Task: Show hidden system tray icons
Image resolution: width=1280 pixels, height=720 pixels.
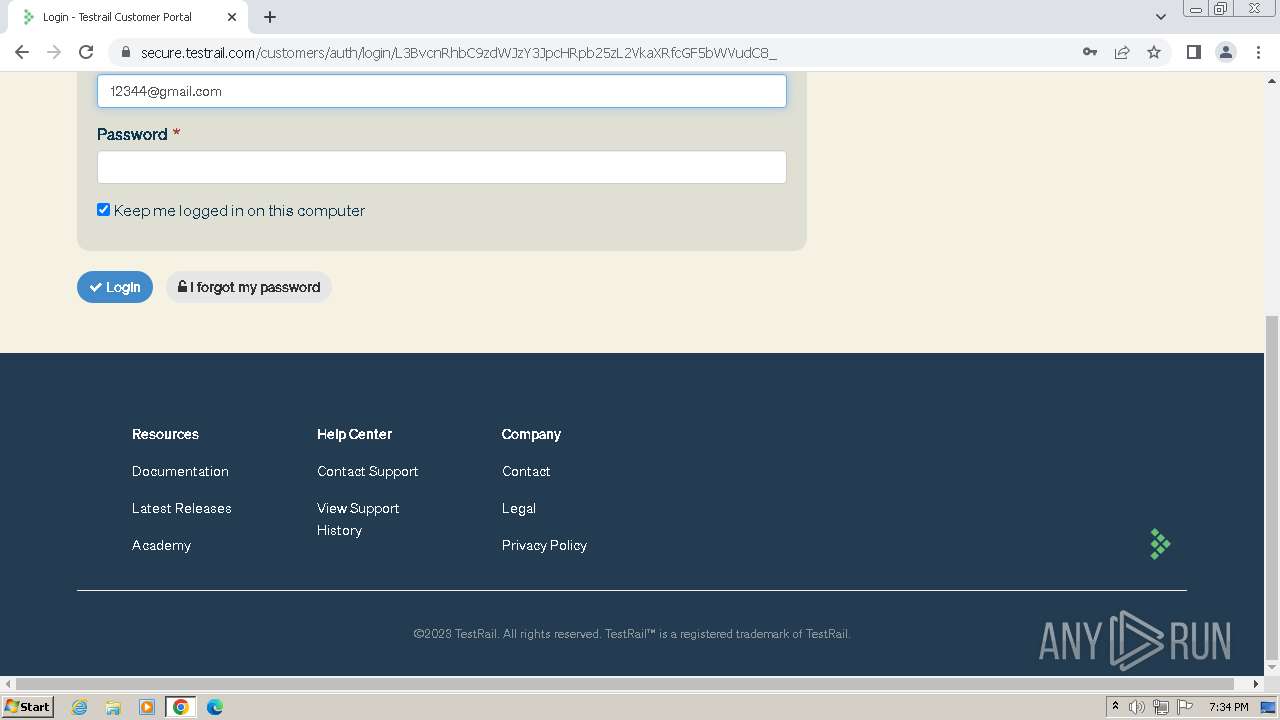Action: (x=1115, y=706)
